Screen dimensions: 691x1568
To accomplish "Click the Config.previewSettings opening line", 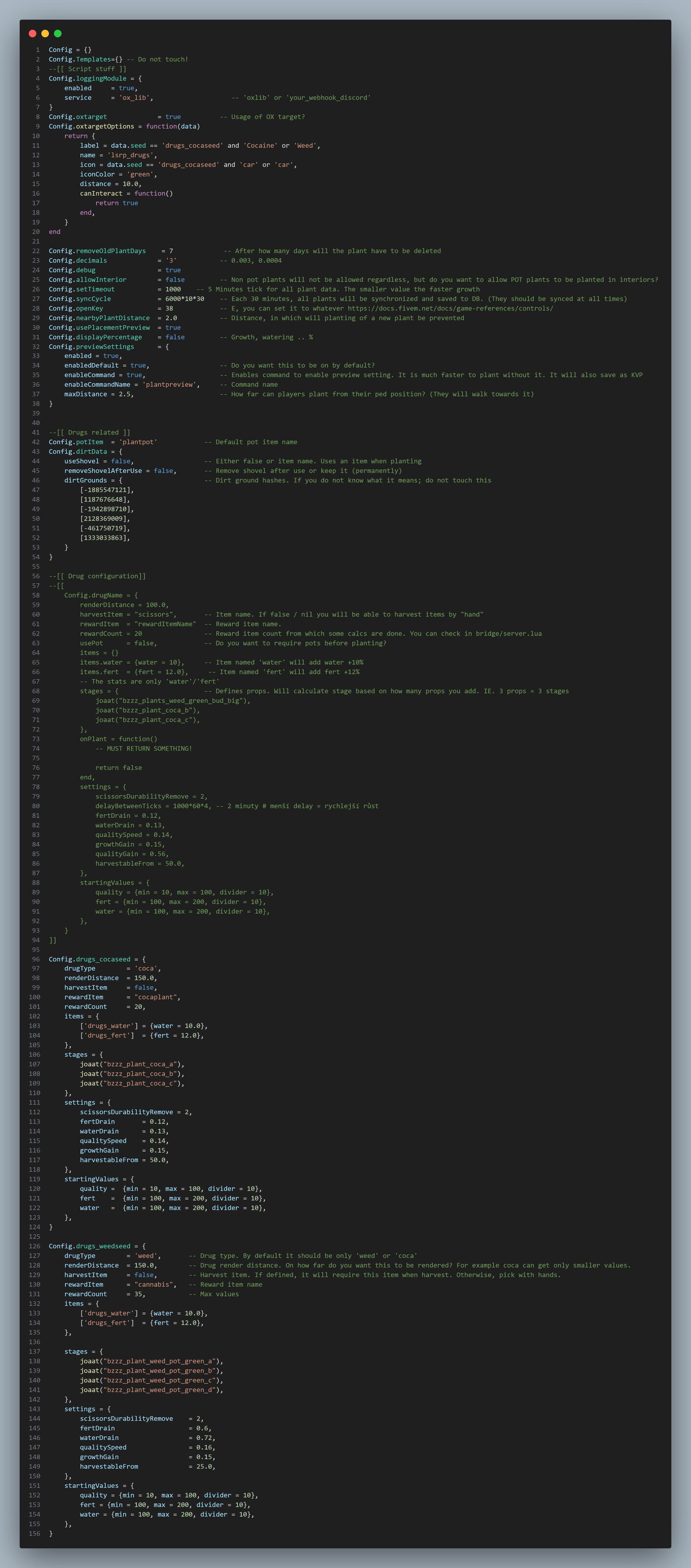I will 91,346.
